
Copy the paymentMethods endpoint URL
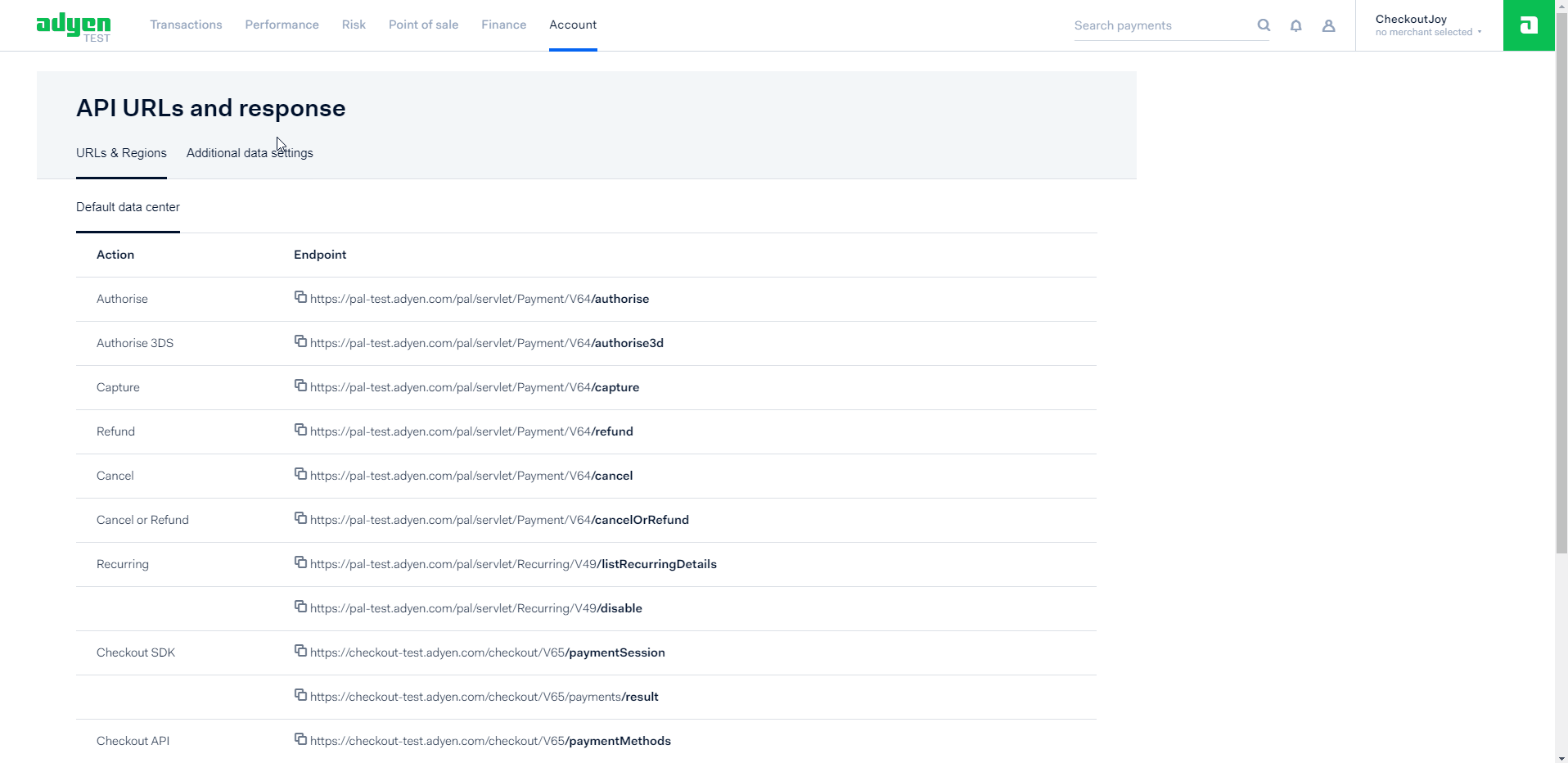[300, 739]
